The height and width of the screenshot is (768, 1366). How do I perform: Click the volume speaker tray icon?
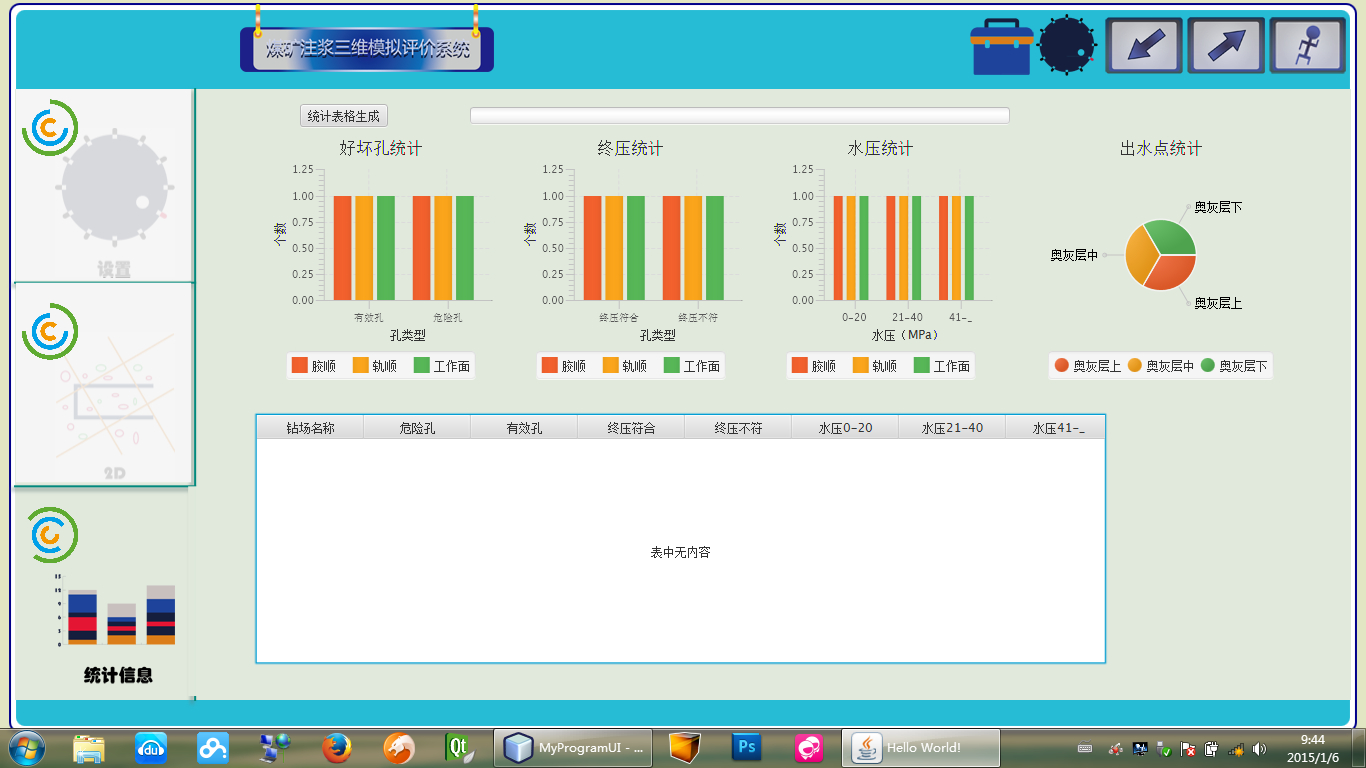[x=1260, y=748]
